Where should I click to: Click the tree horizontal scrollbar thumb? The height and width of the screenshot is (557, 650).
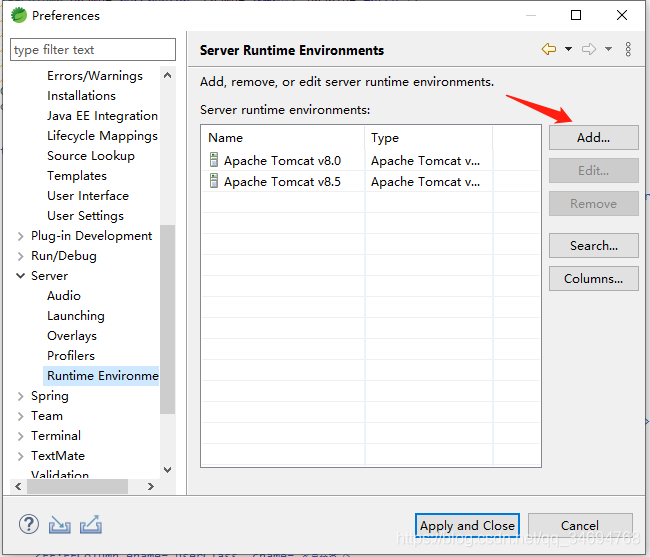(x=78, y=486)
